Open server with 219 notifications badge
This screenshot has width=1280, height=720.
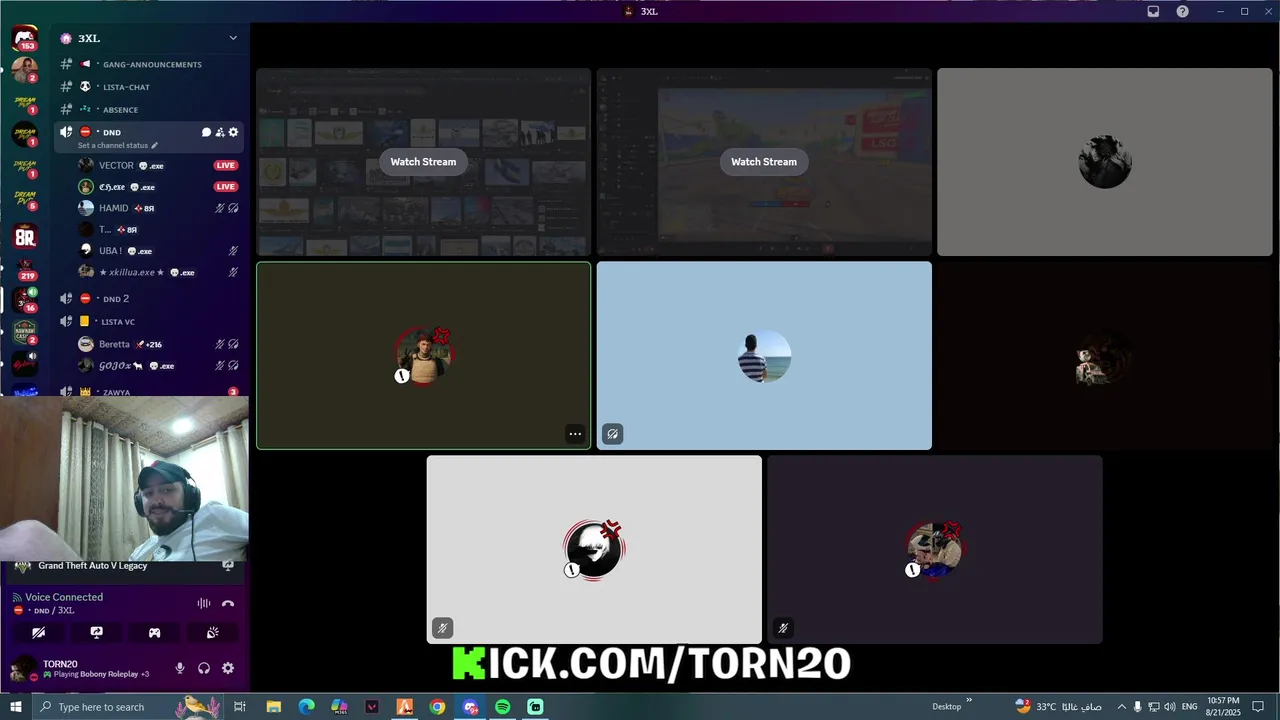(x=25, y=269)
